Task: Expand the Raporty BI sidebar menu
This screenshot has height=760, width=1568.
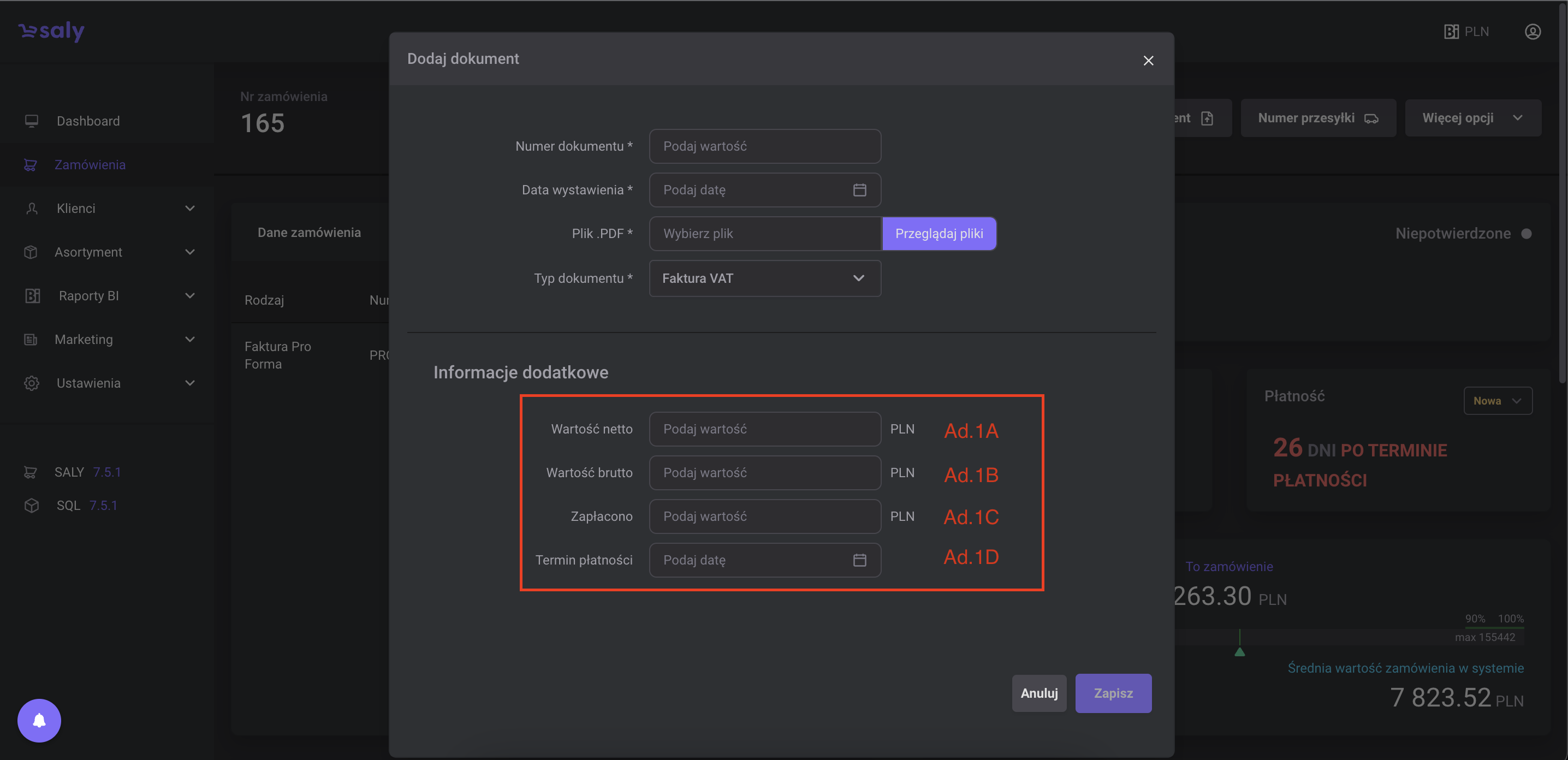Action: (x=190, y=296)
